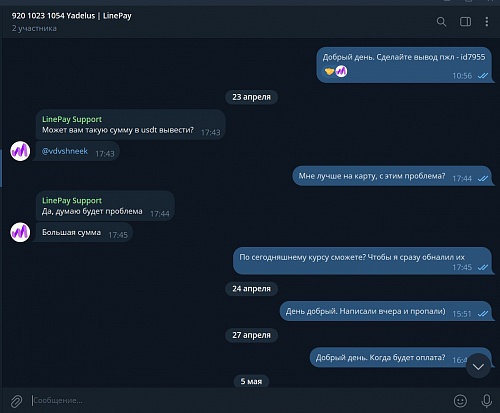
Task: Click the paperclip attach file icon
Action: click(16, 401)
